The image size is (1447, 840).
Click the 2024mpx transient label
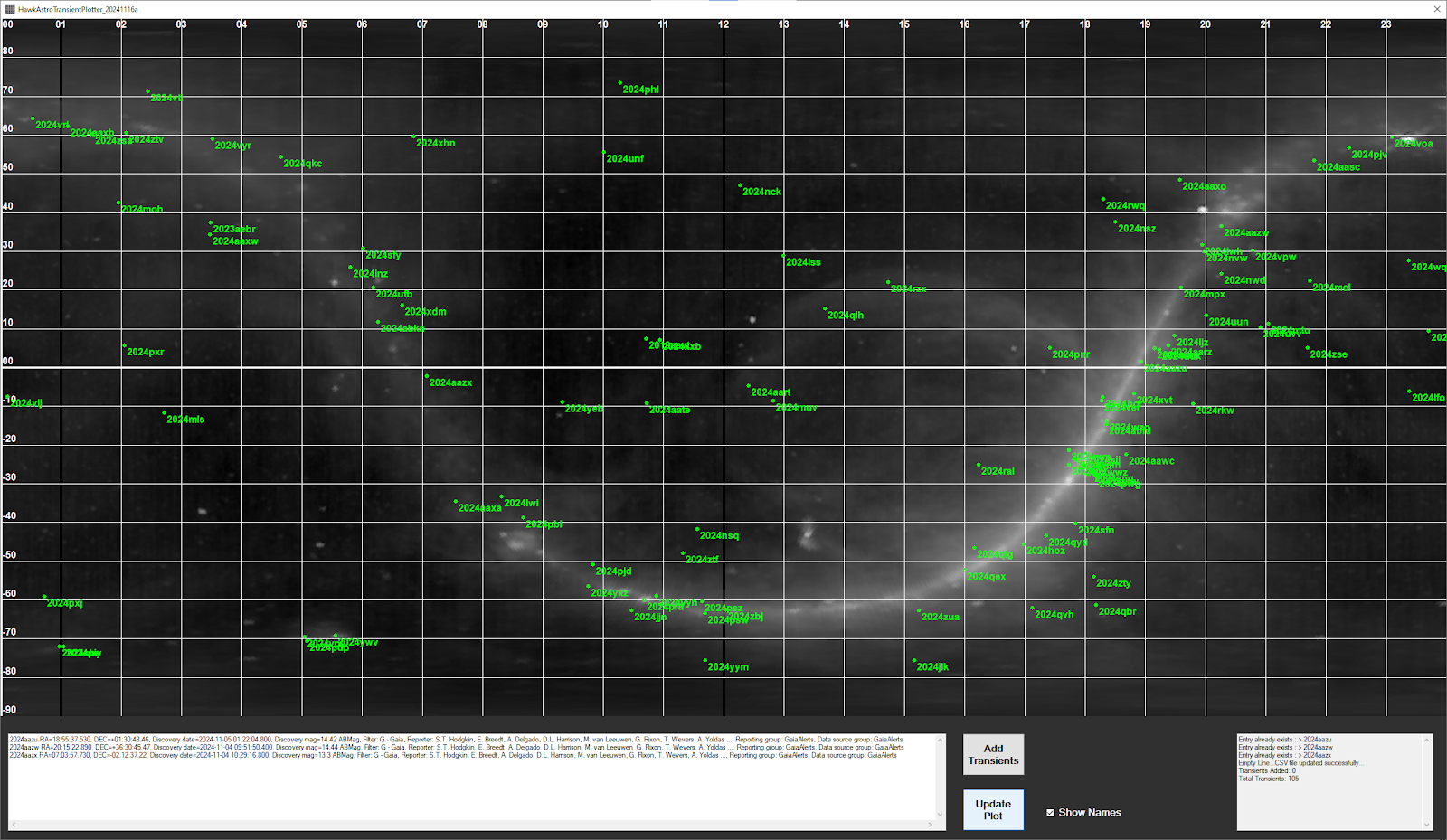[x=1205, y=295]
